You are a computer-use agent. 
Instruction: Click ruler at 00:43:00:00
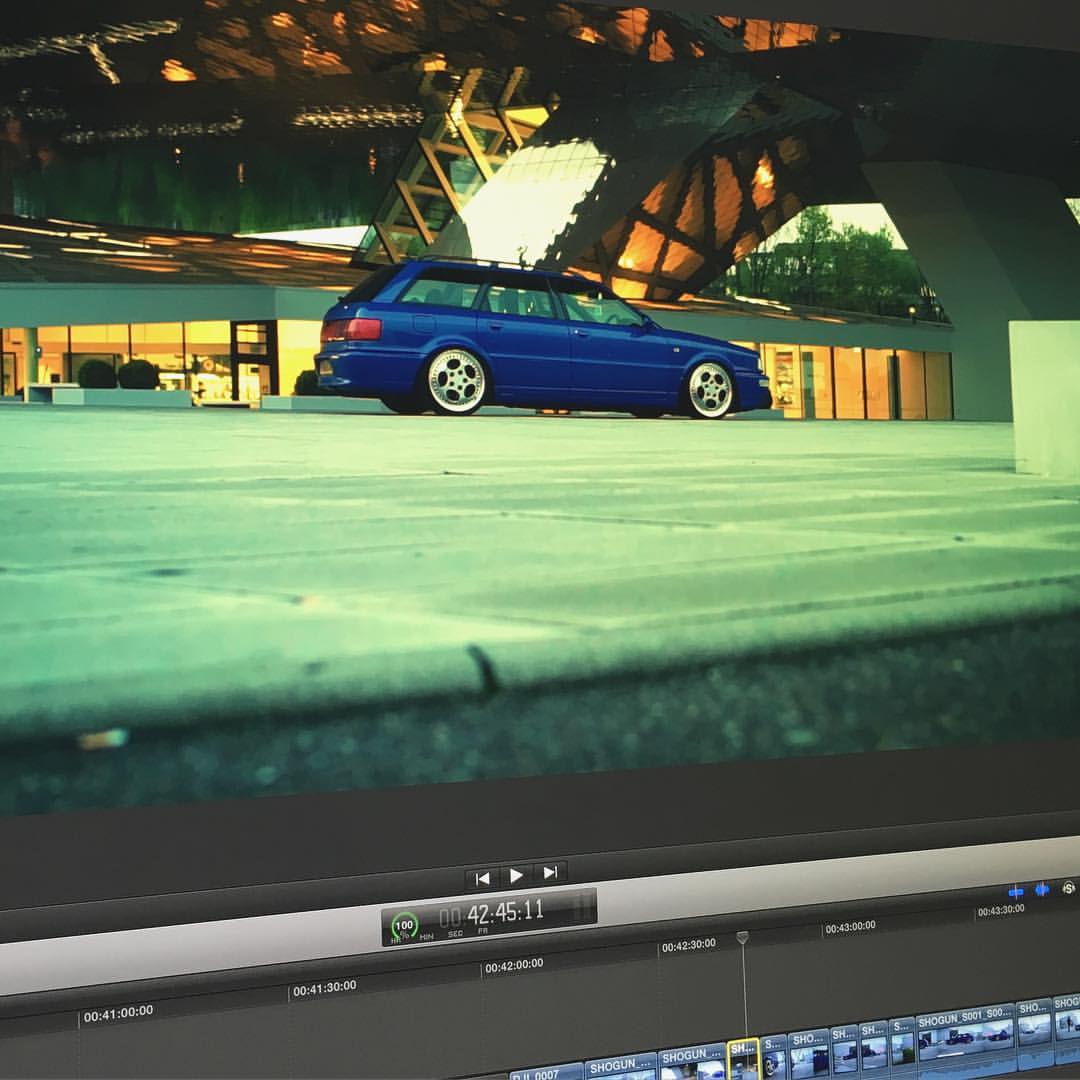pyautogui.click(x=851, y=927)
